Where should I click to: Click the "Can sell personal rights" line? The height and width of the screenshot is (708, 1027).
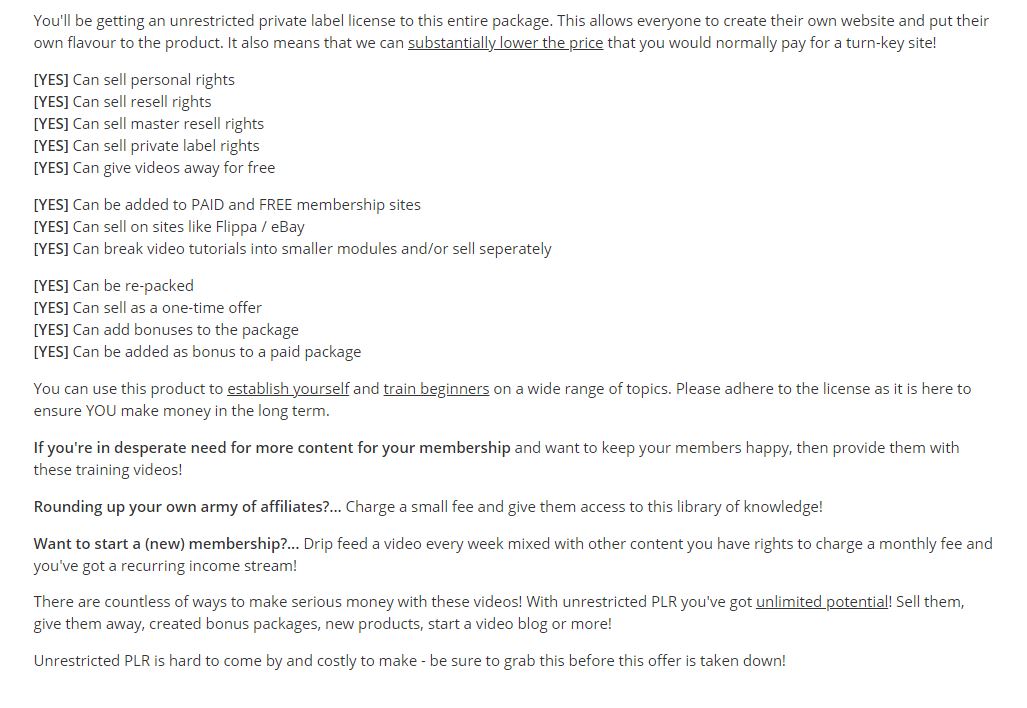(x=134, y=80)
